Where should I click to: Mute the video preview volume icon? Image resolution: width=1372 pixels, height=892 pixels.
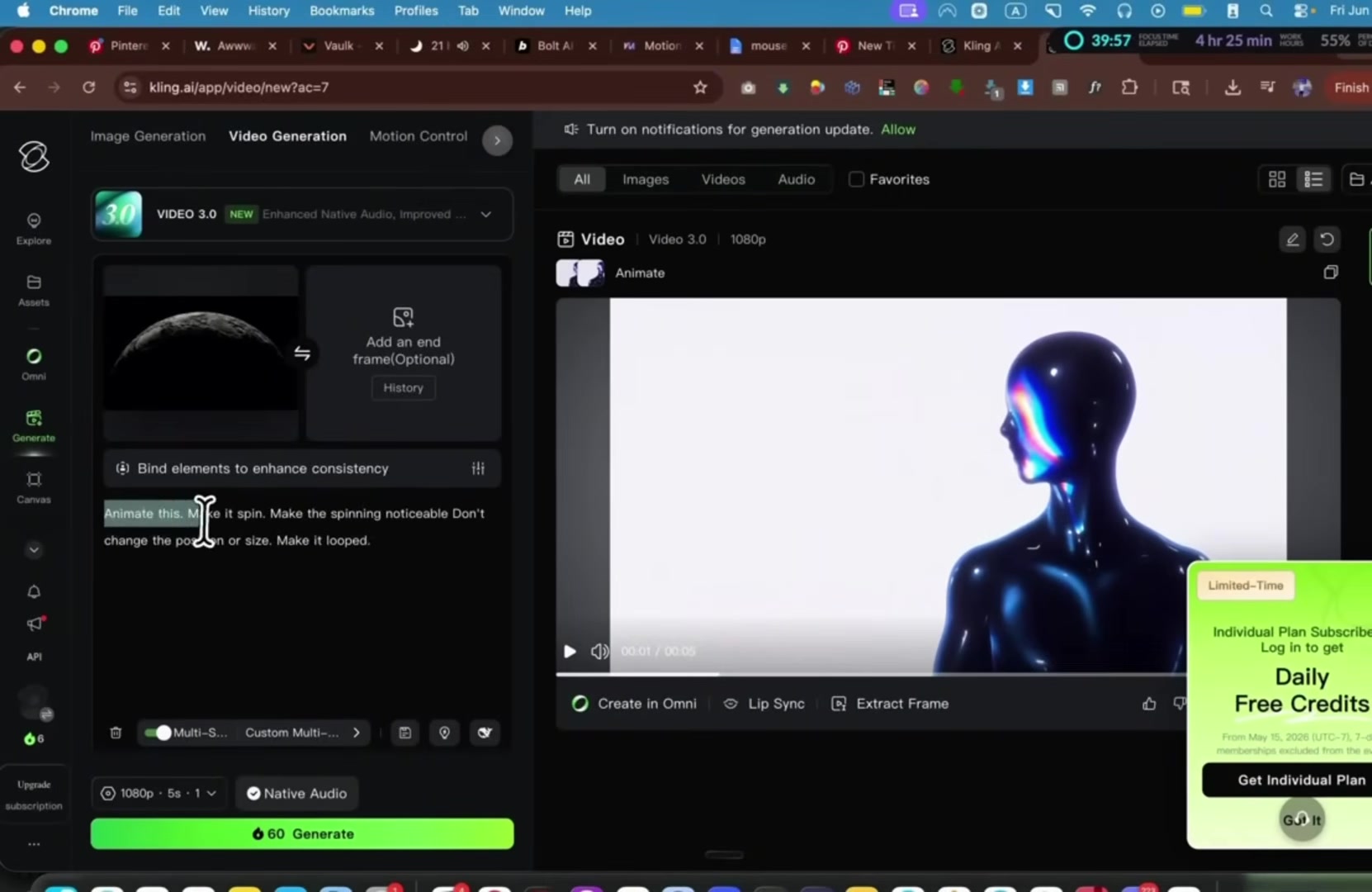point(599,651)
